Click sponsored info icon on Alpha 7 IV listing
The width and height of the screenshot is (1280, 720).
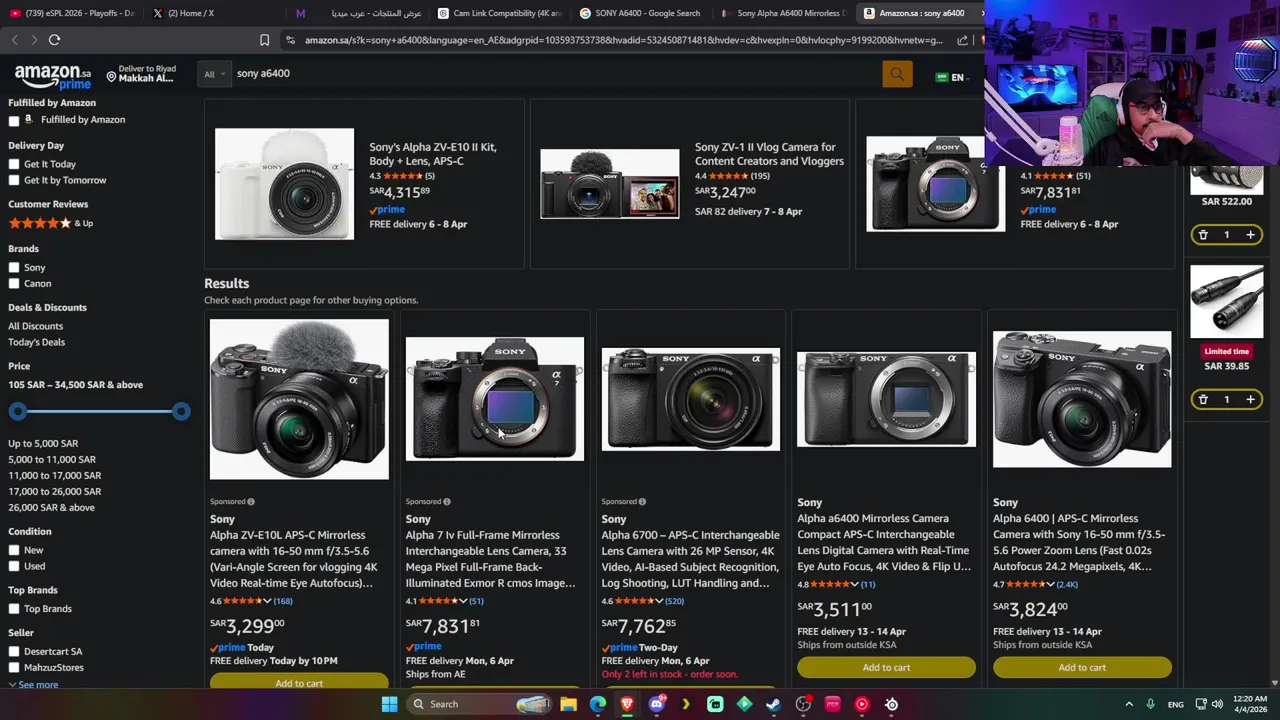click(447, 502)
